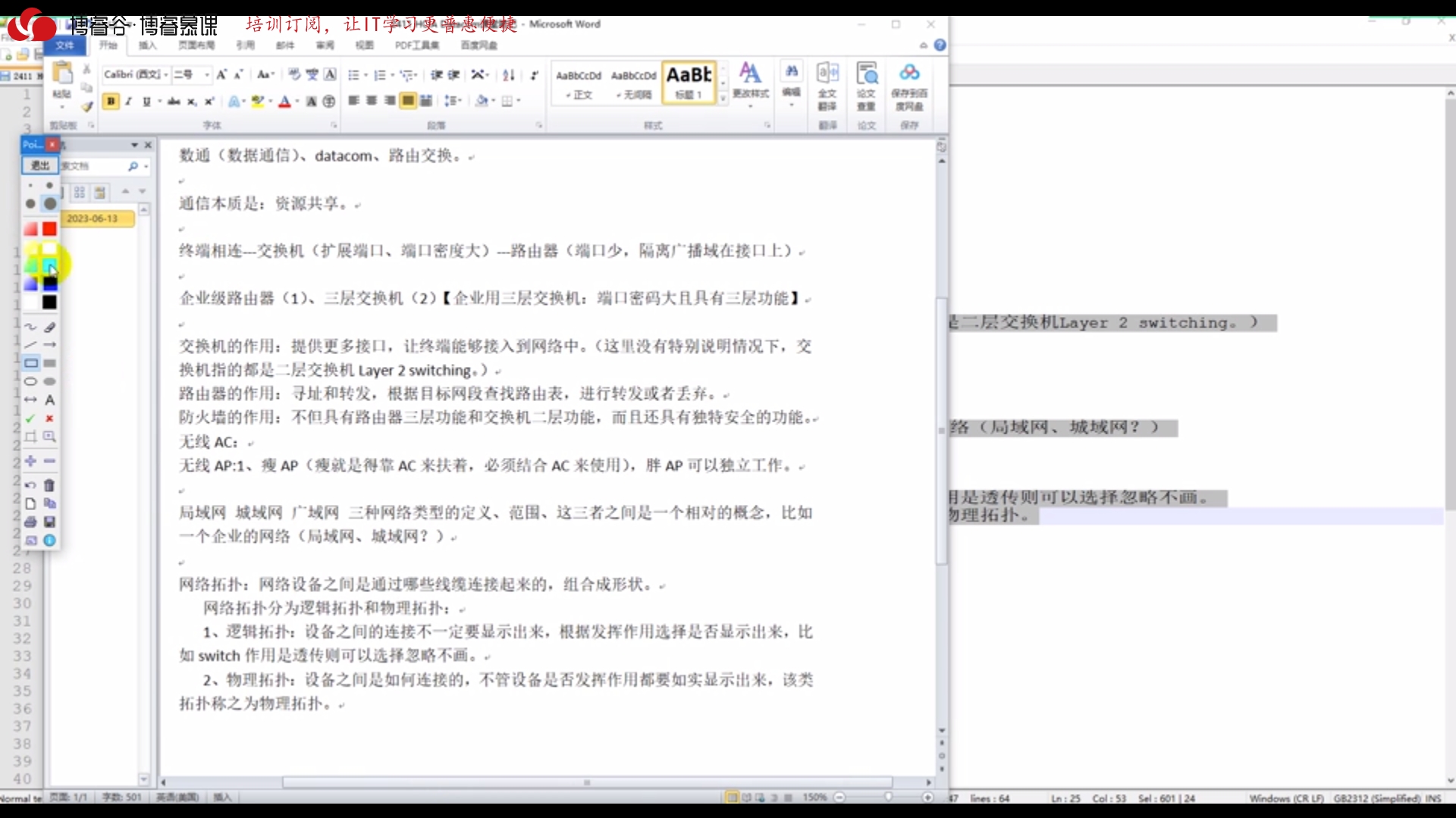Click the trash delete icon in annotation palette
1456x818 pixels.
[x=49, y=485]
